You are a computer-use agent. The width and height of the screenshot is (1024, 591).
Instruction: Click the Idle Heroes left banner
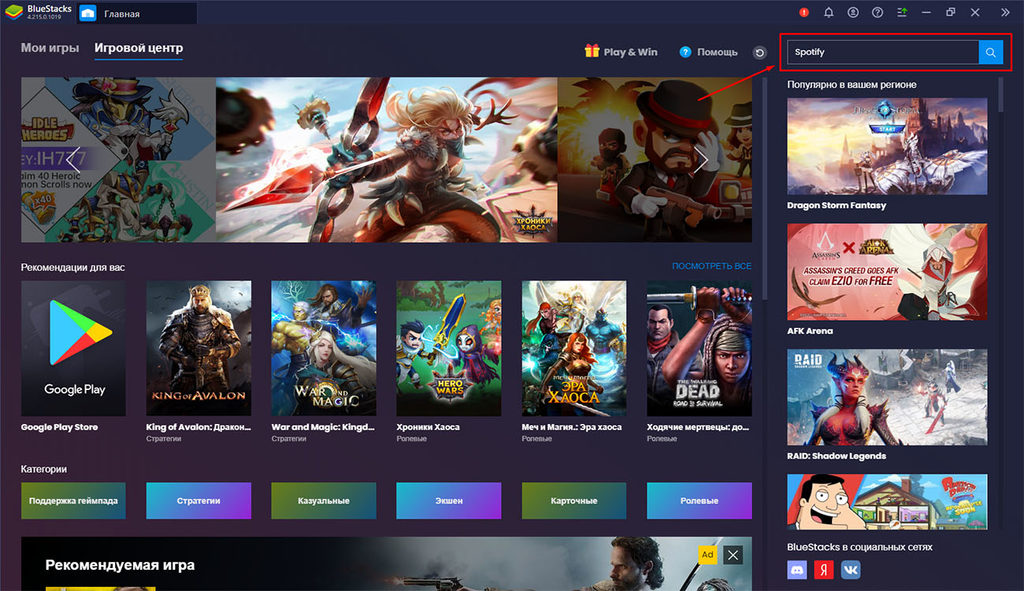click(x=118, y=160)
